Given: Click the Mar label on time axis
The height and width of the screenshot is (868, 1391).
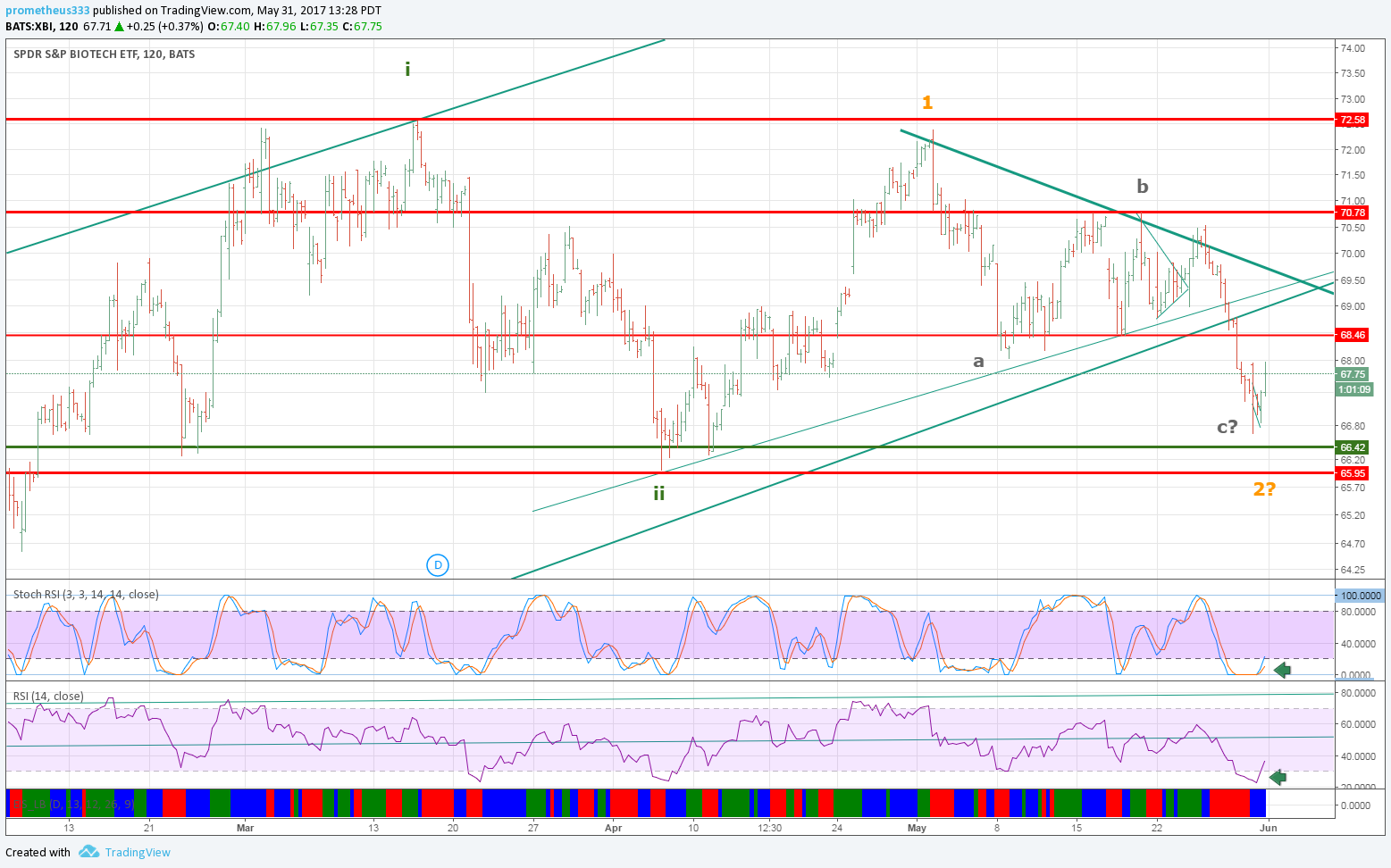Looking at the screenshot, I should 246,828.
